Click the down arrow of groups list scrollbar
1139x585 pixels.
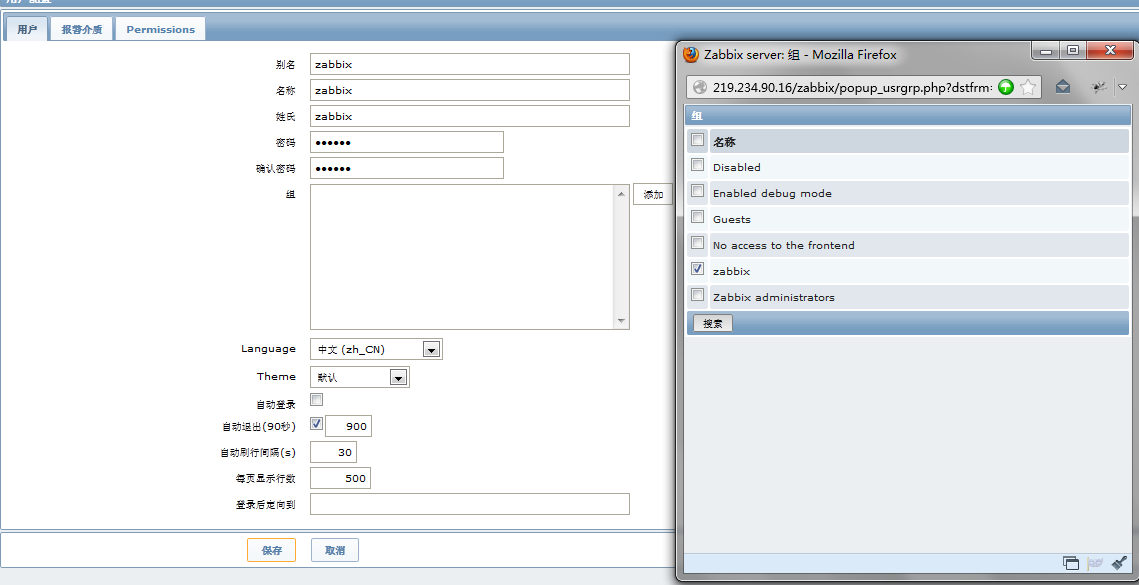[621, 320]
